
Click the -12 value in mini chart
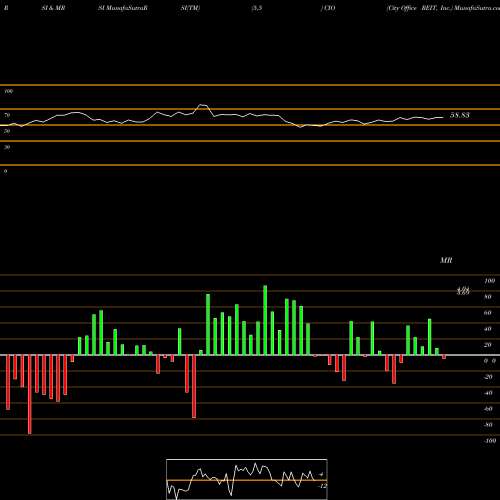tap(323, 486)
